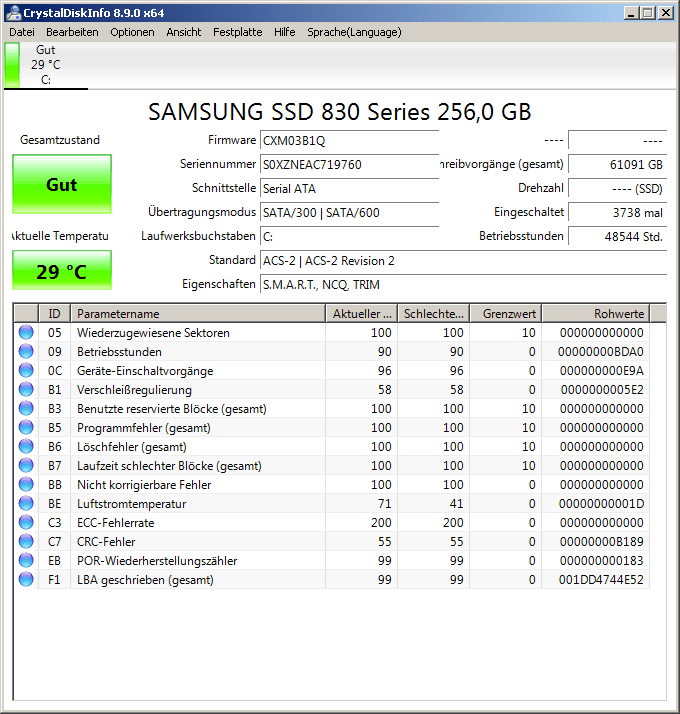Click the Aktueller column header
This screenshot has height=714, width=680.
(x=362, y=314)
